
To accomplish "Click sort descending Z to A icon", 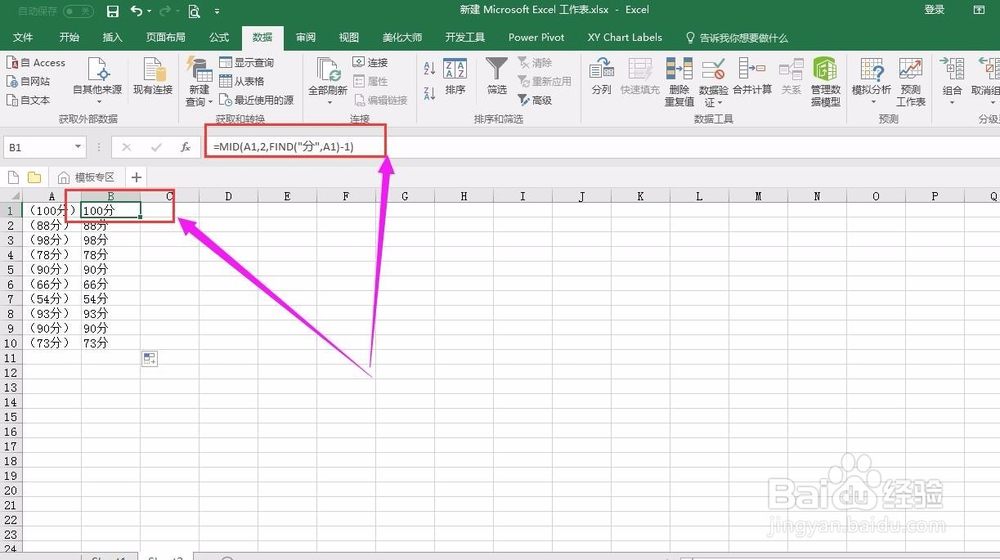I will pyautogui.click(x=429, y=93).
